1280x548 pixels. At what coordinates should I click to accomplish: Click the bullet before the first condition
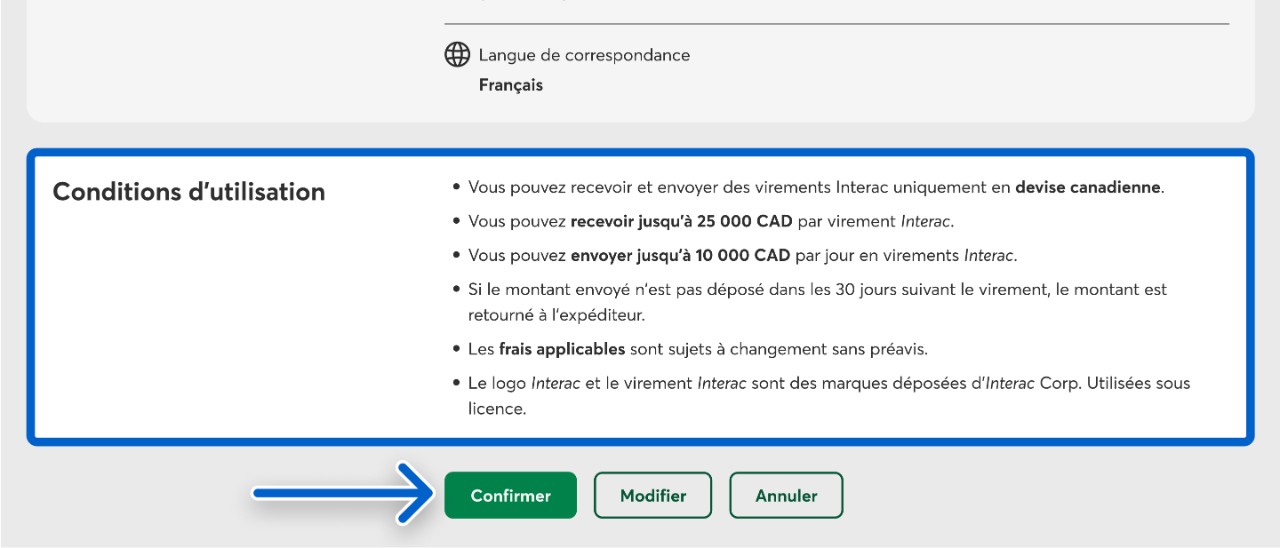click(x=456, y=188)
